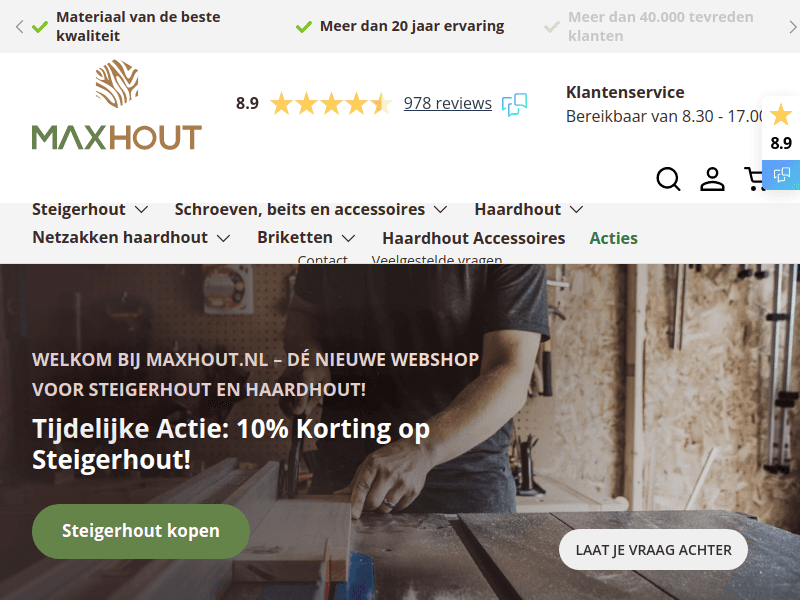Expand the Steigerhout menu chevron
800x600 pixels.
tap(141, 210)
